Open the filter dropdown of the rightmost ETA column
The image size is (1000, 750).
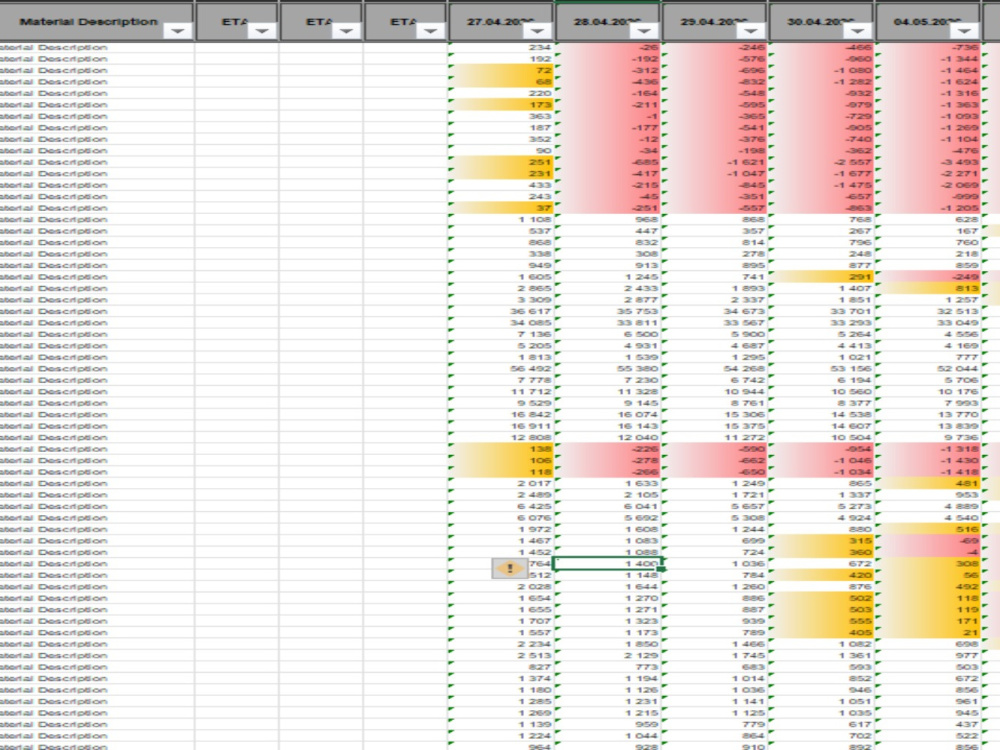(430, 31)
